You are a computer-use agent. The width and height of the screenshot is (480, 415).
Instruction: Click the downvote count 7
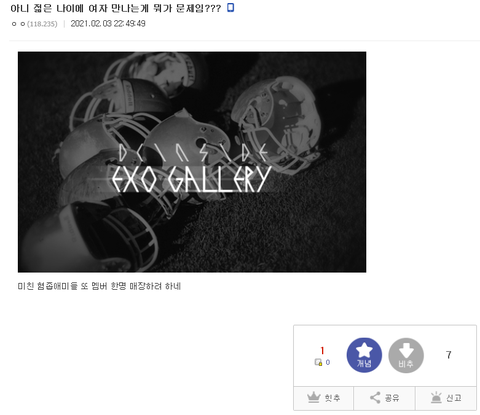(449, 355)
